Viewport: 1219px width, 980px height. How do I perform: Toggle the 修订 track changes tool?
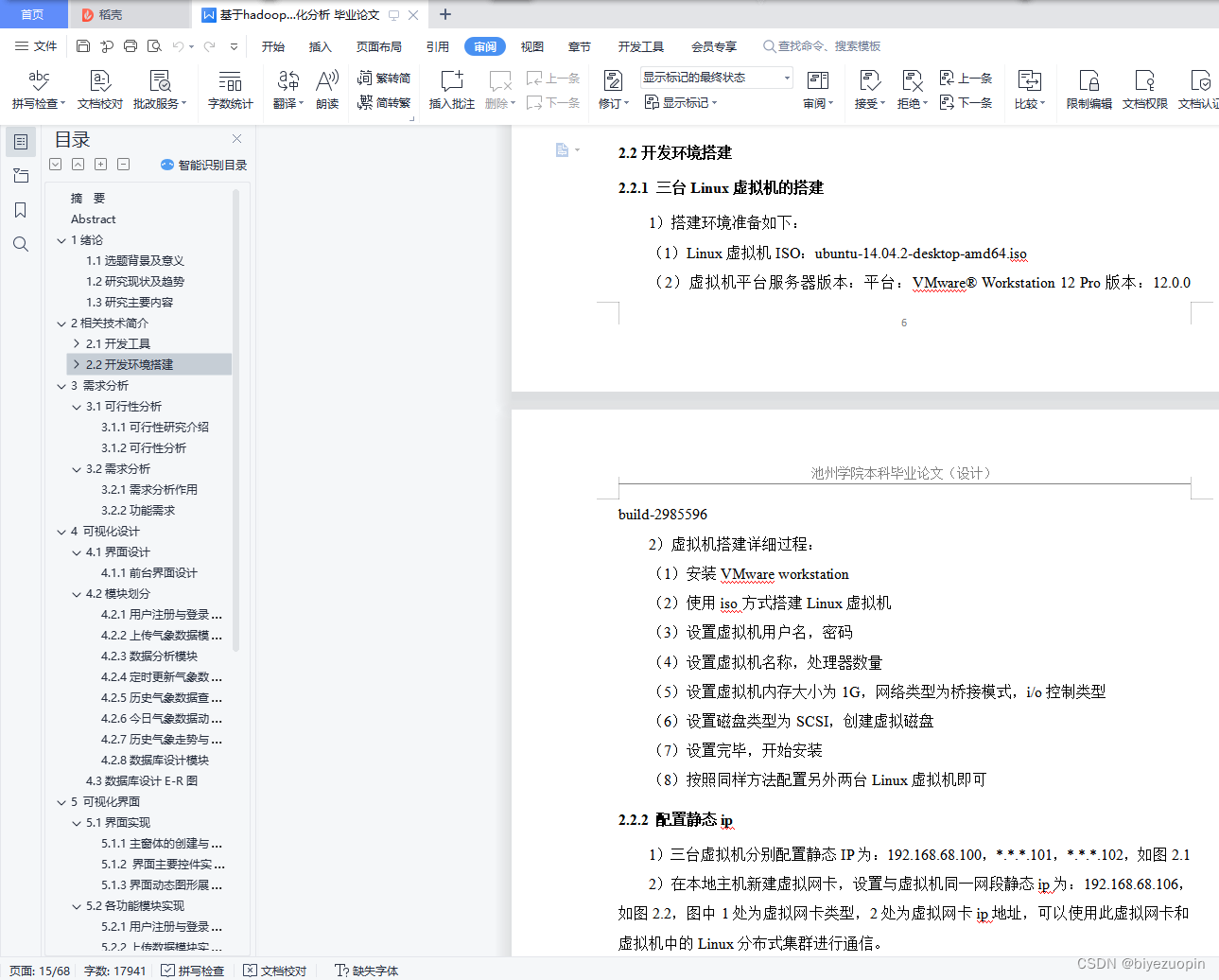pyautogui.click(x=613, y=90)
